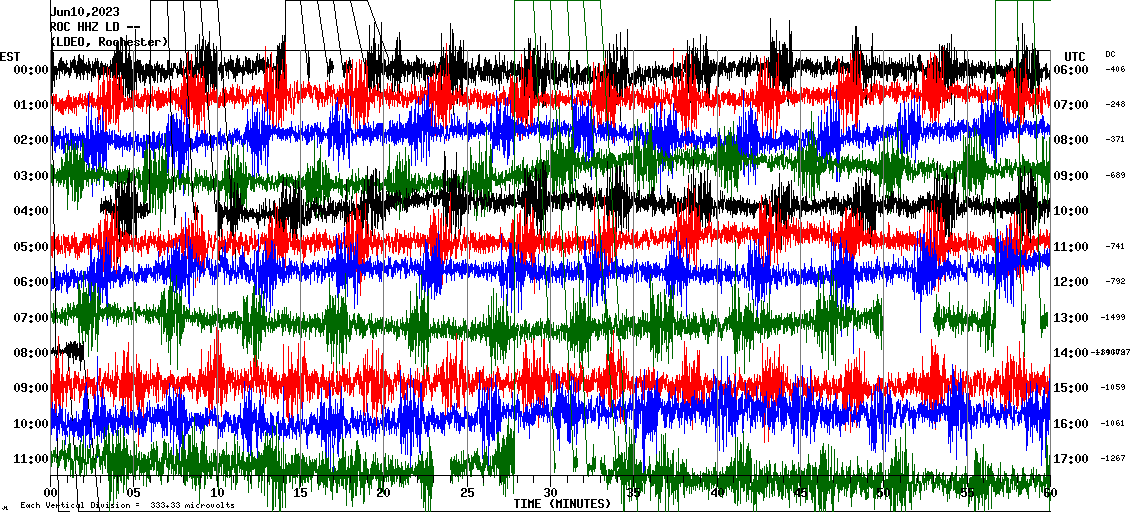Pick the UTC-side 11:00 time label
1130x519 pixels.
click(x=1071, y=247)
